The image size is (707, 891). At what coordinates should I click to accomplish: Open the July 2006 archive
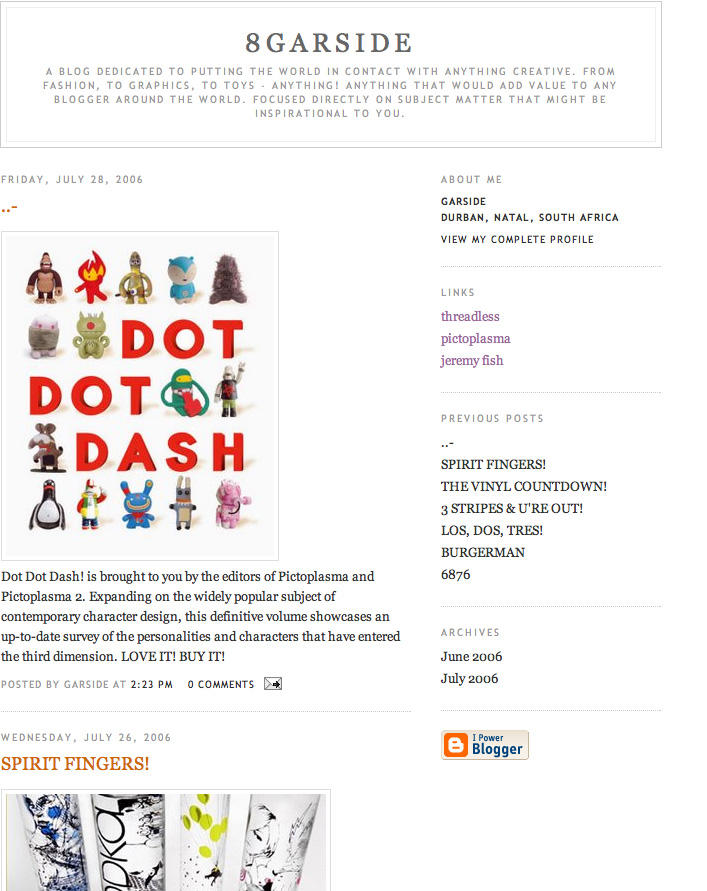coord(469,678)
